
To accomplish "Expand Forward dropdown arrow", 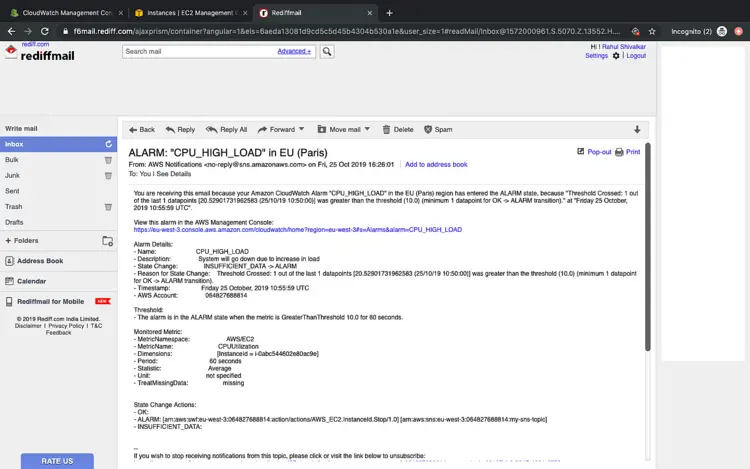I will (302, 129).
